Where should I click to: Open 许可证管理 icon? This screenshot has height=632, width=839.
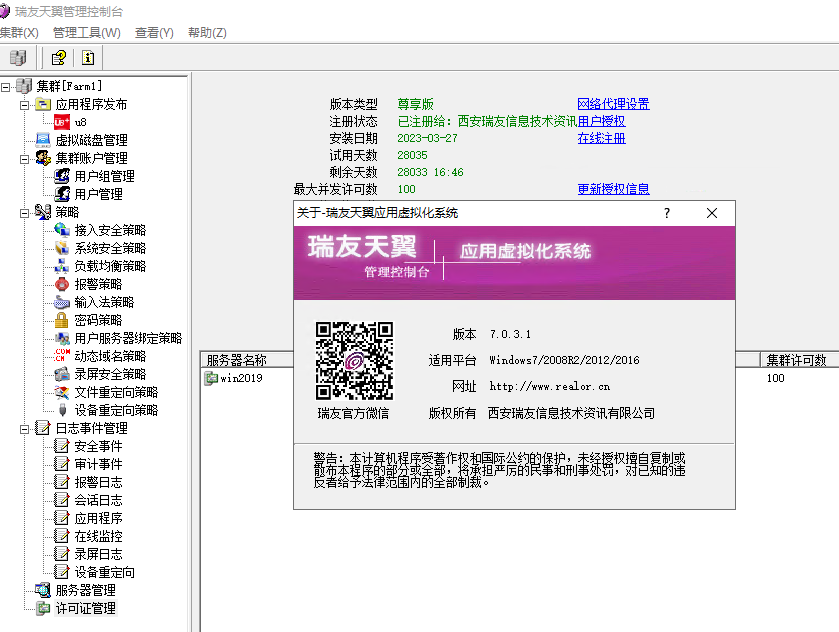tap(43, 608)
